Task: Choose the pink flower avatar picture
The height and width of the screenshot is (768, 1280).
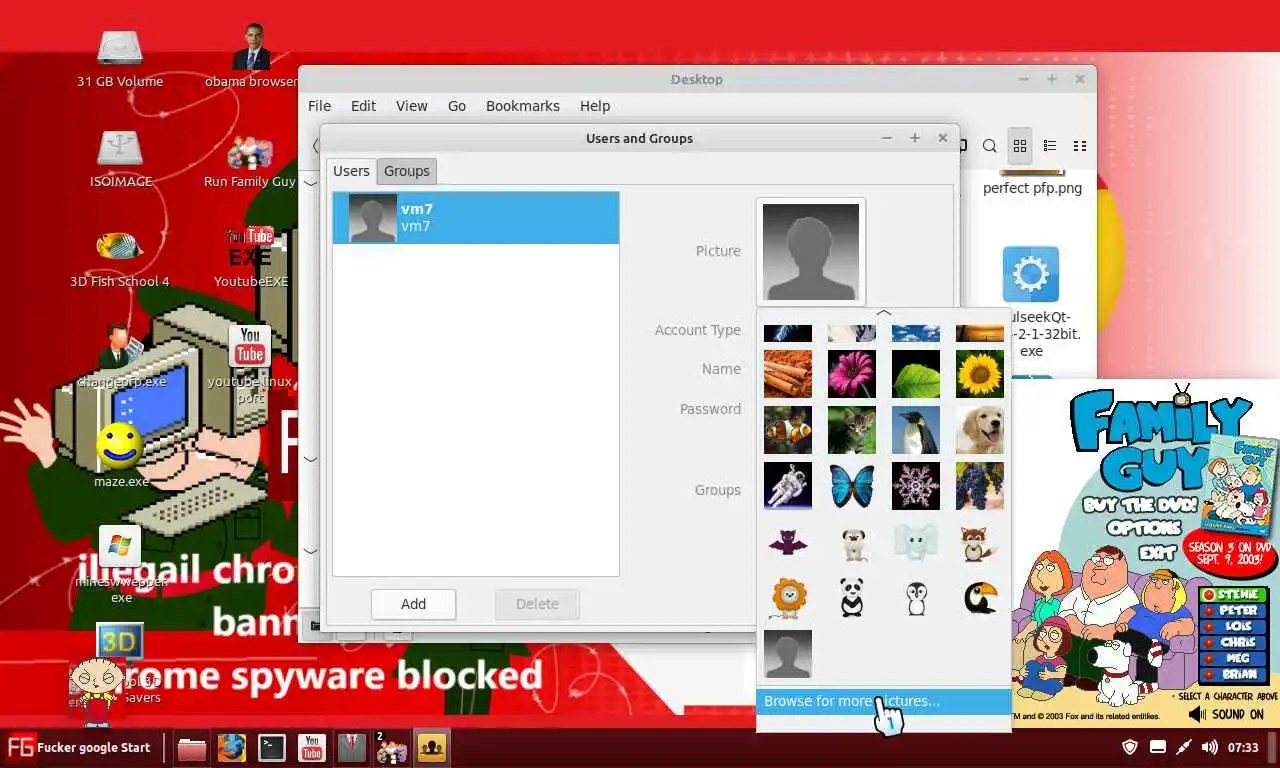Action: [852, 374]
